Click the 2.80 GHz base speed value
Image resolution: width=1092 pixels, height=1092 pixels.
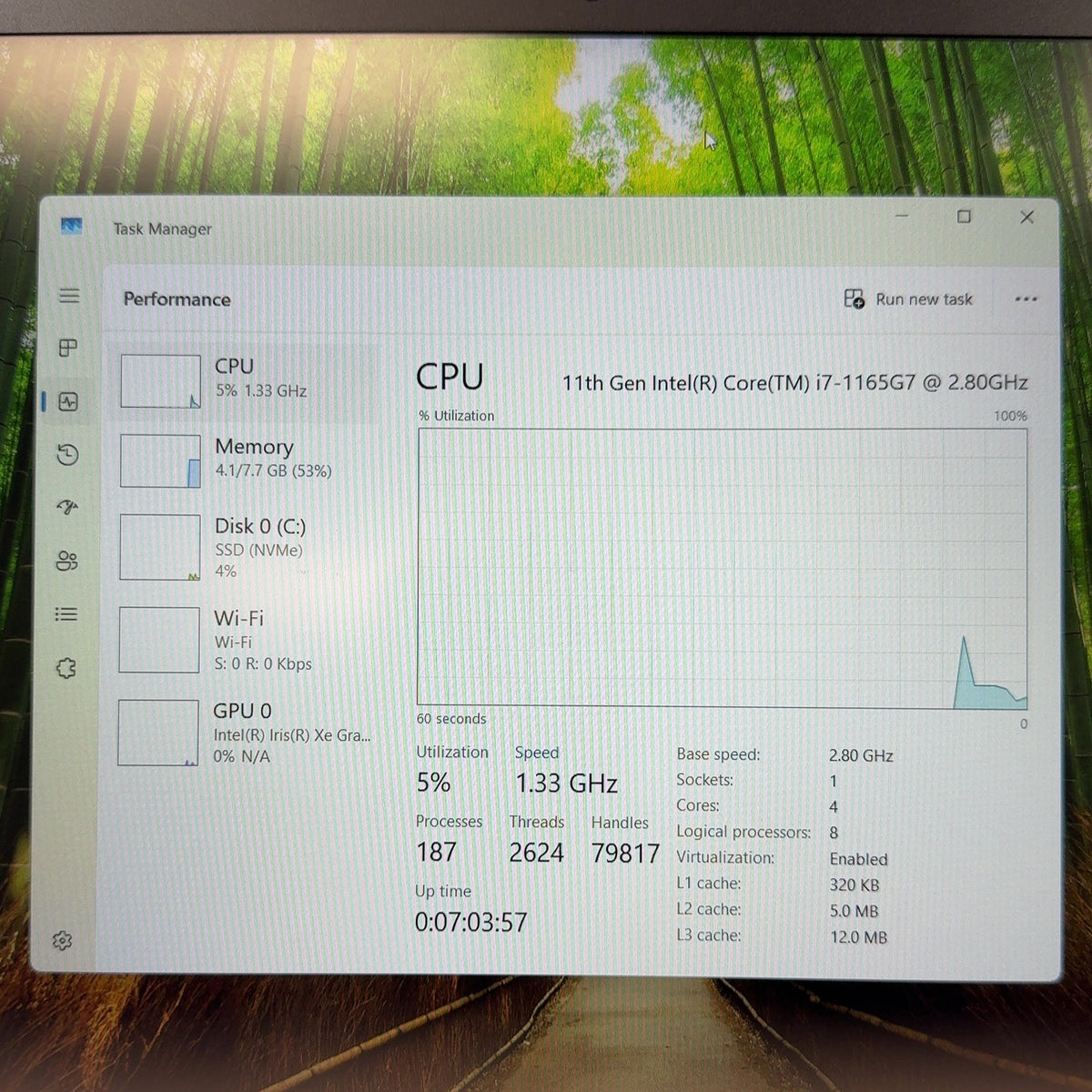(x=861, y=755)
